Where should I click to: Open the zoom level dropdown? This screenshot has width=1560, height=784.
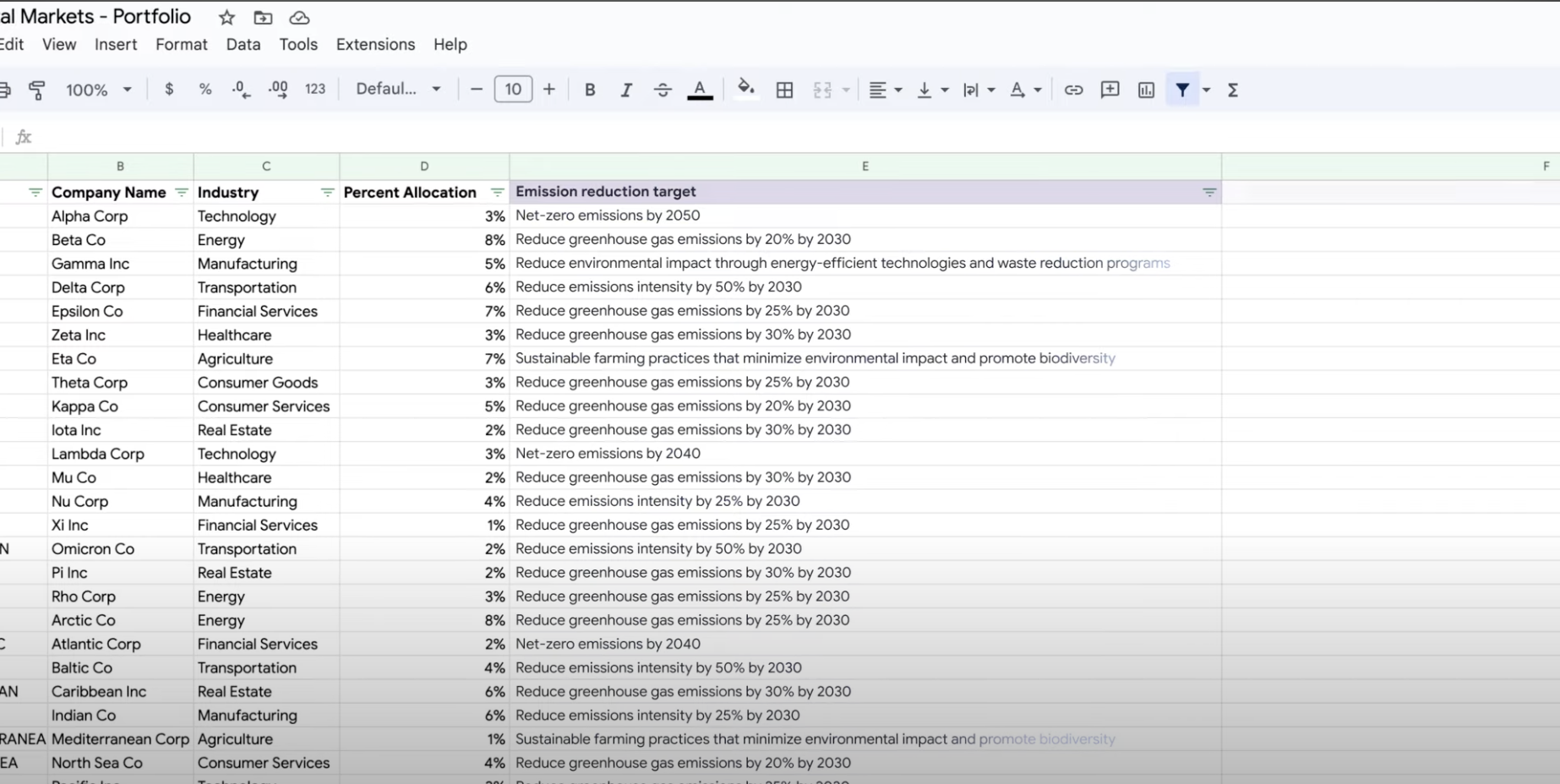click(99, 89)
